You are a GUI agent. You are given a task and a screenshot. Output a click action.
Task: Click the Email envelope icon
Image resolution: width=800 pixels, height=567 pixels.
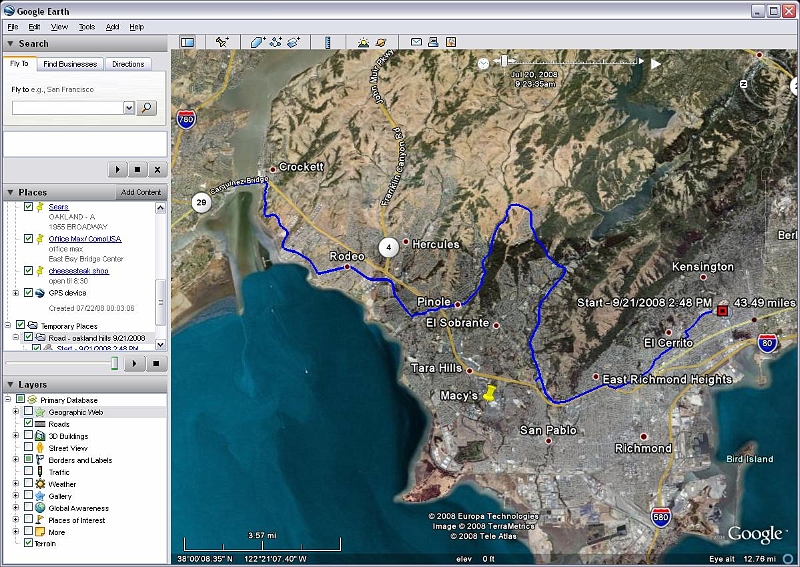coord(416,42)
